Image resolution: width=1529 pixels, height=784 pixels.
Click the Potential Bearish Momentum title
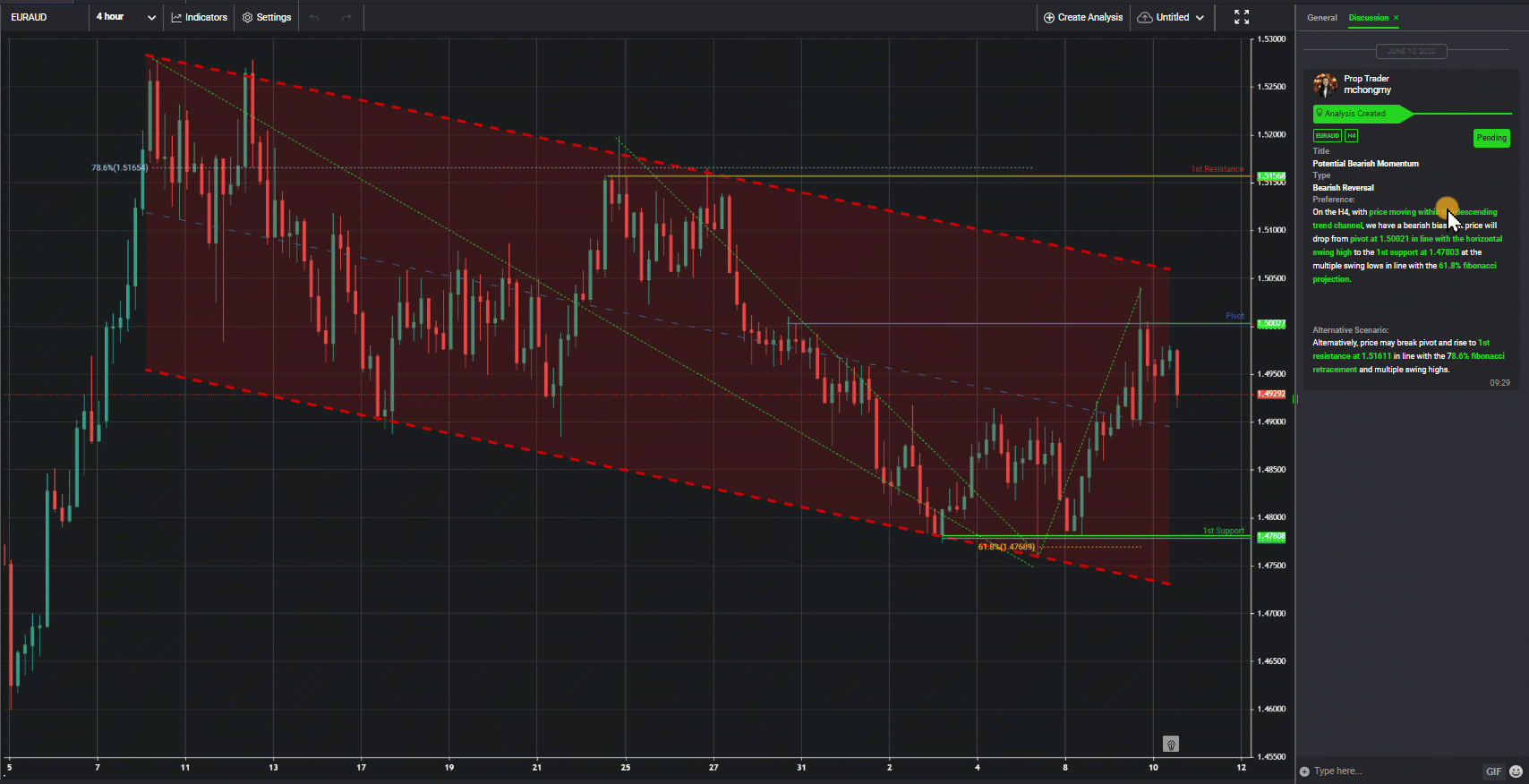[x=1365, y=164]
